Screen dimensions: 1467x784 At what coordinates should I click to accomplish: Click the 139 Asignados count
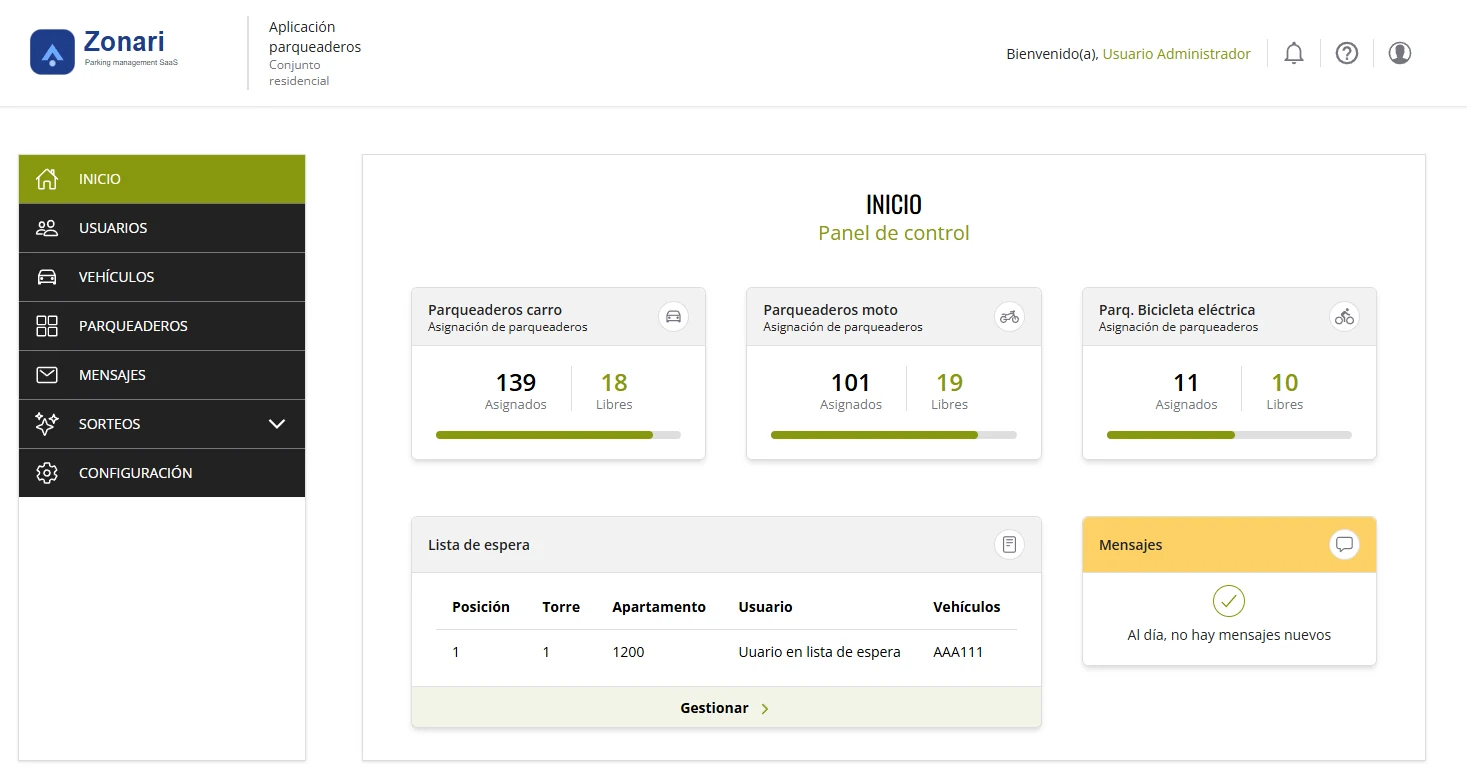click(x=516, y=390)
